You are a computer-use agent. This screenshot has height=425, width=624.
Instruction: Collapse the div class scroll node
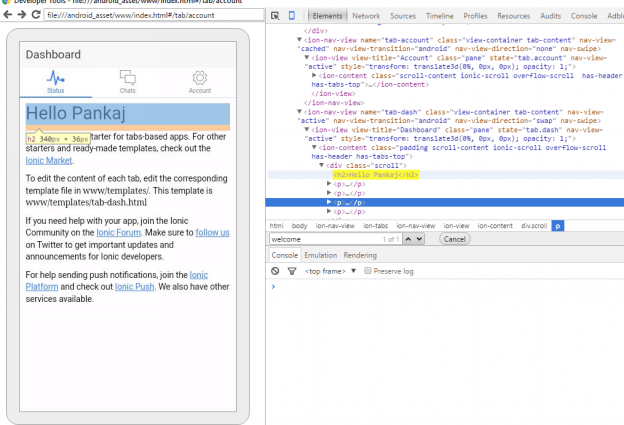(x=321, y=165)
